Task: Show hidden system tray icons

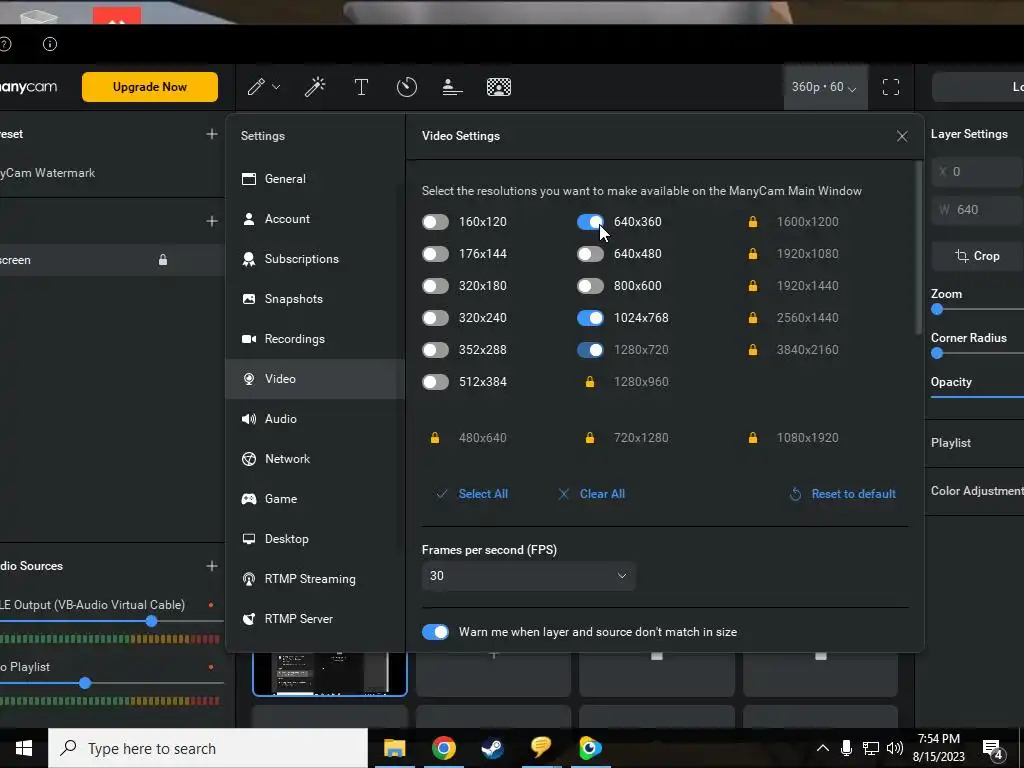Action: click(x=823, y=748)
